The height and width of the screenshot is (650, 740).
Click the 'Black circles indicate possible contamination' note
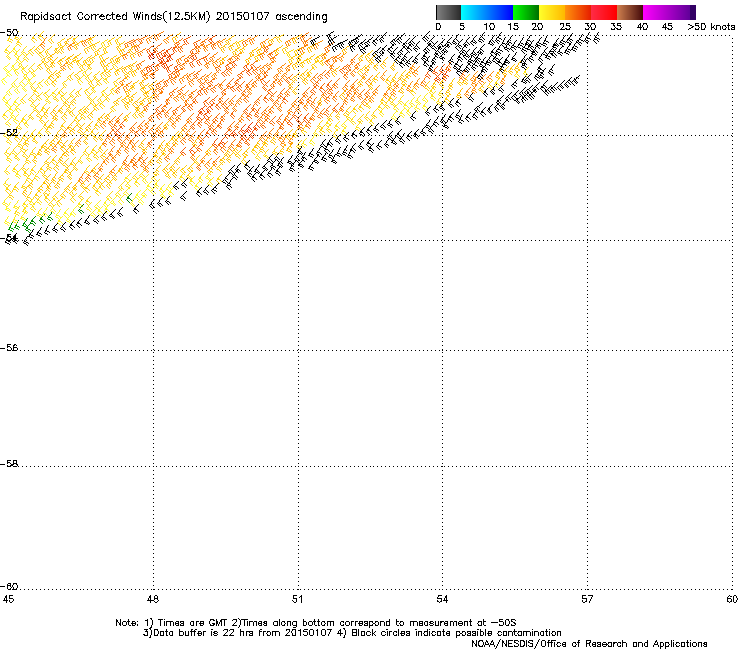[456, 633]
